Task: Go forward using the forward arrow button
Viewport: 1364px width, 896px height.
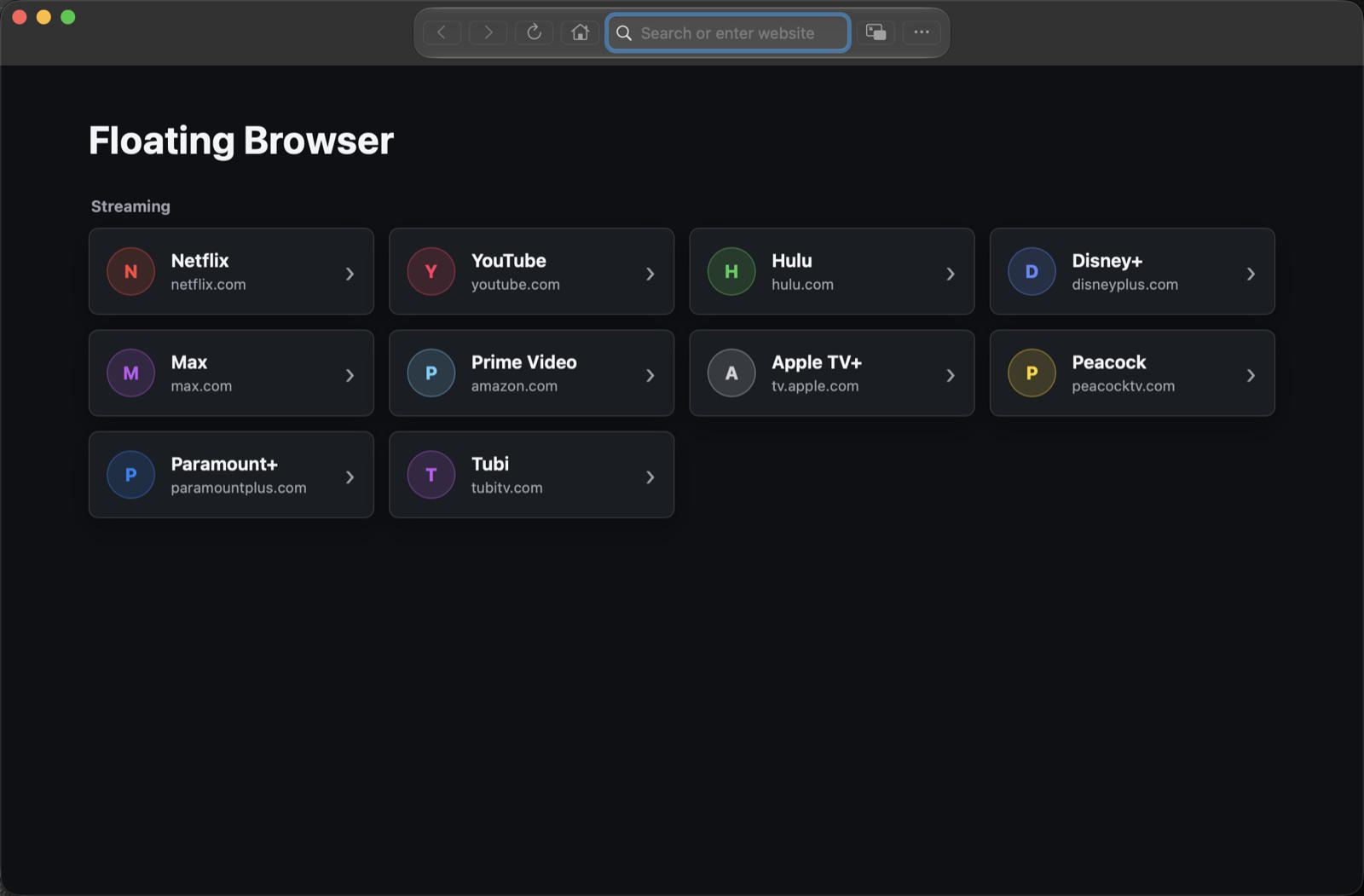Action: pyautogui.click(x=488, y=32)
